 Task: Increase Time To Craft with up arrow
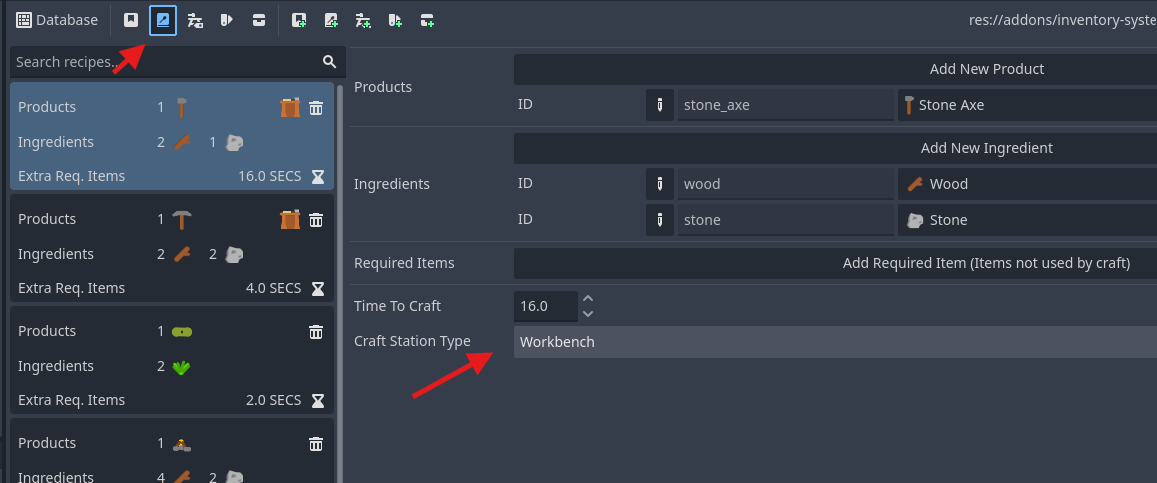coord(587,299)
